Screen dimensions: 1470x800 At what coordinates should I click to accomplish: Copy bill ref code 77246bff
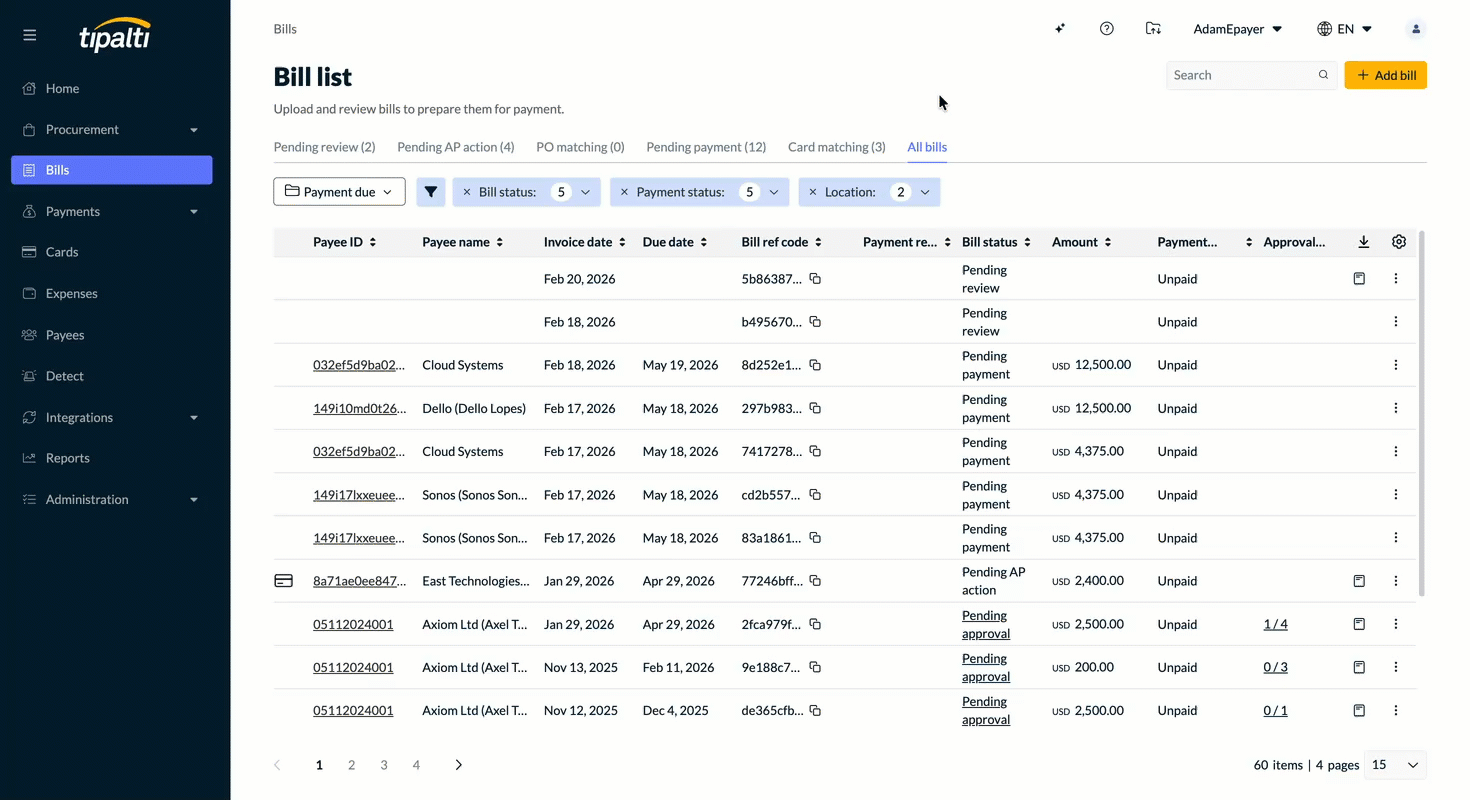[x=815, y=581]
